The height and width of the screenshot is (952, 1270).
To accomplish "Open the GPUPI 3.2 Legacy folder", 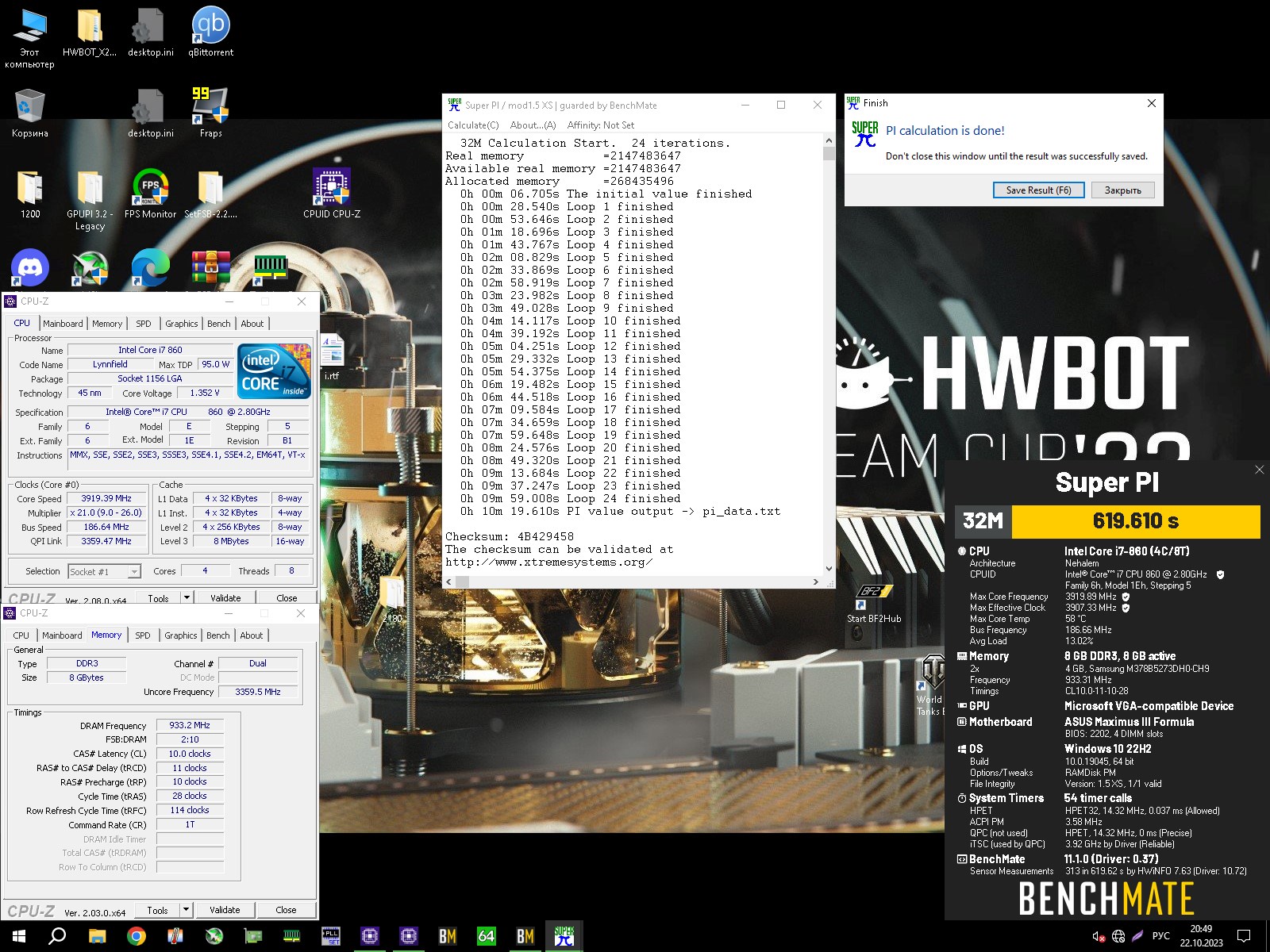I will pos(90,198).
